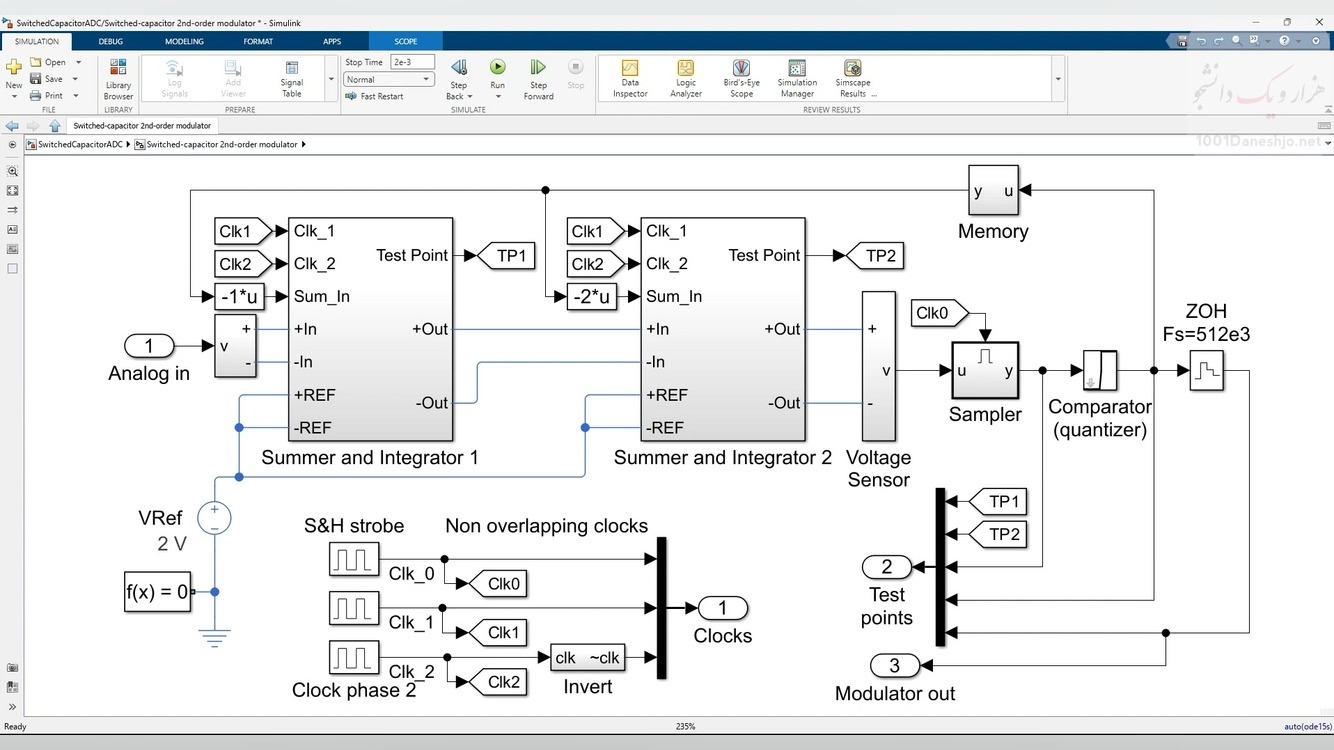Click the Save disk icon in File group
This screenshot has width=1334, height=750.
coord(36,79)
